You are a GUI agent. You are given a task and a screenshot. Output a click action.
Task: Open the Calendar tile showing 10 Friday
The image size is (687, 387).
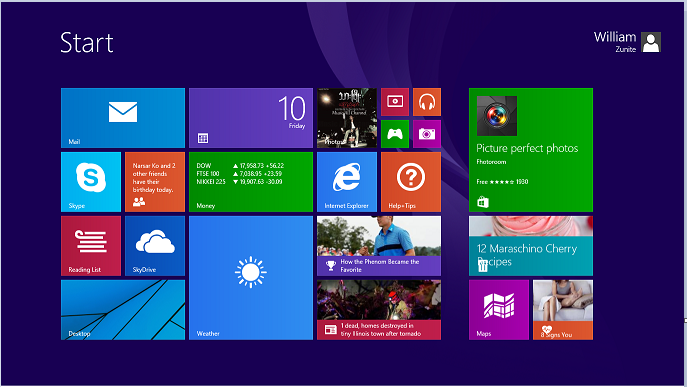click(251, 118)
